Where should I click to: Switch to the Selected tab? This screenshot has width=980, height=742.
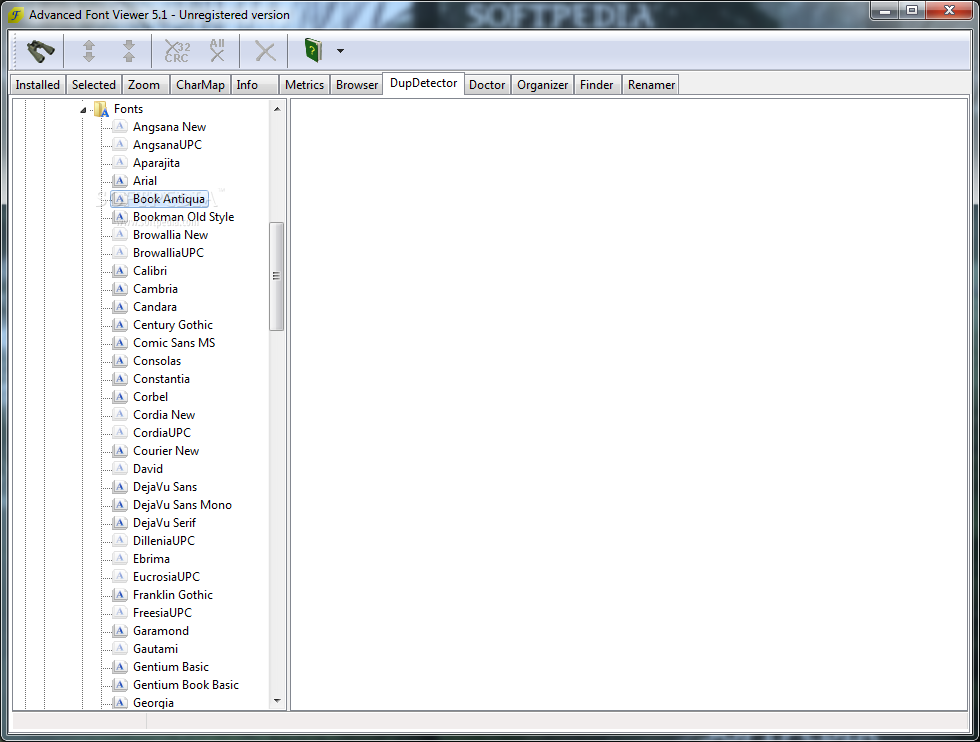tap(94, 84)
